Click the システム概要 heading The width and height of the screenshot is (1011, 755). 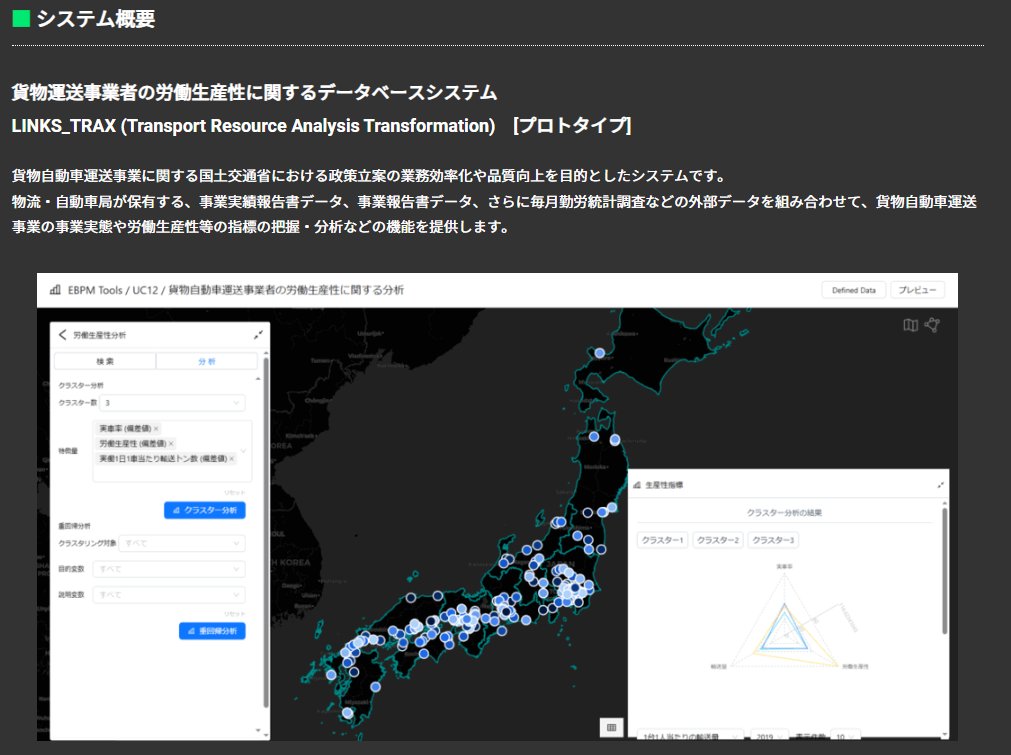coord(95,19)
